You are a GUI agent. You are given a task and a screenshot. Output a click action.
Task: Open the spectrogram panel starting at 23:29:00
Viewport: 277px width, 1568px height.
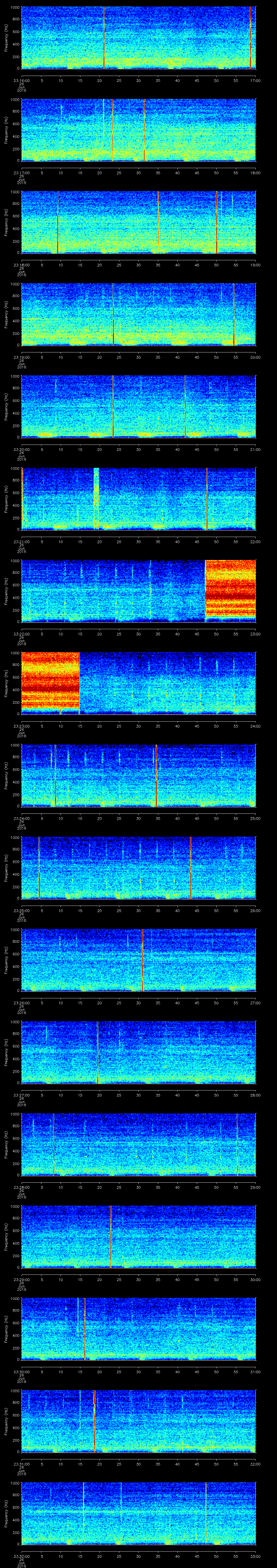pyautogui.click(x=139, y=1237)
